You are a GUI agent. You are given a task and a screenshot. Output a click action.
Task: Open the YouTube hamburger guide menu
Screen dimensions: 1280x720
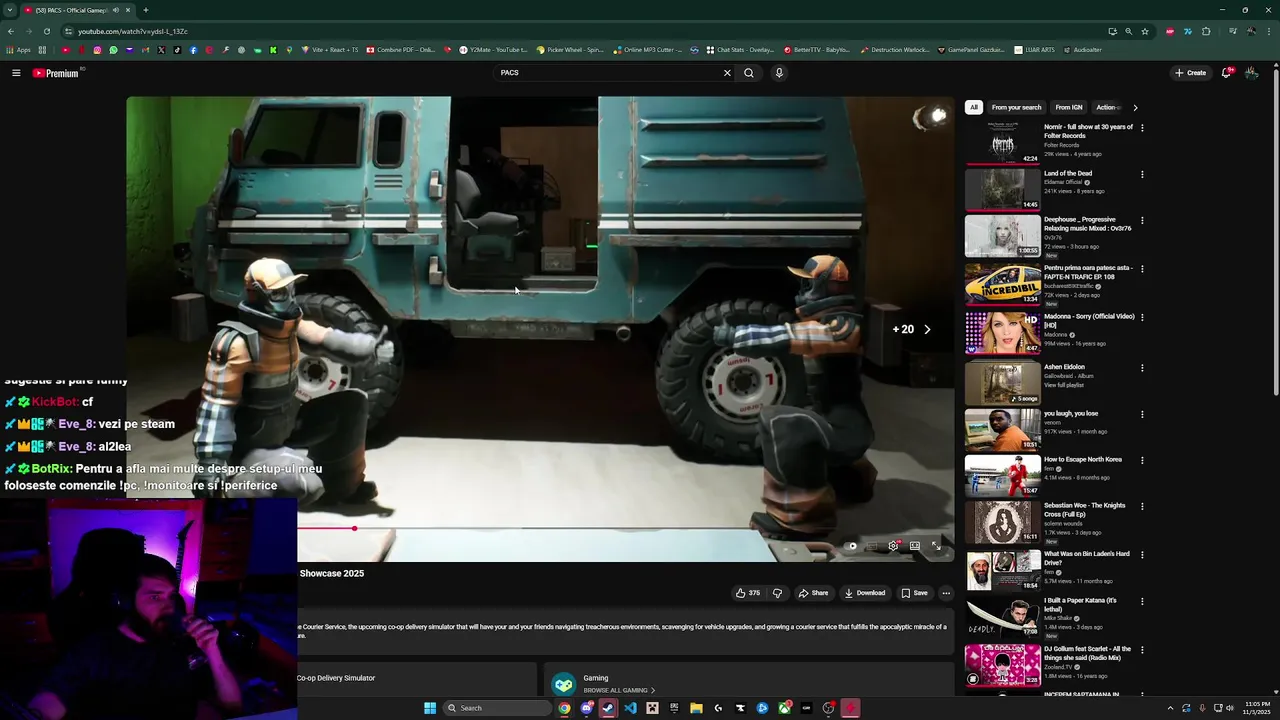(x=16, y=73)
